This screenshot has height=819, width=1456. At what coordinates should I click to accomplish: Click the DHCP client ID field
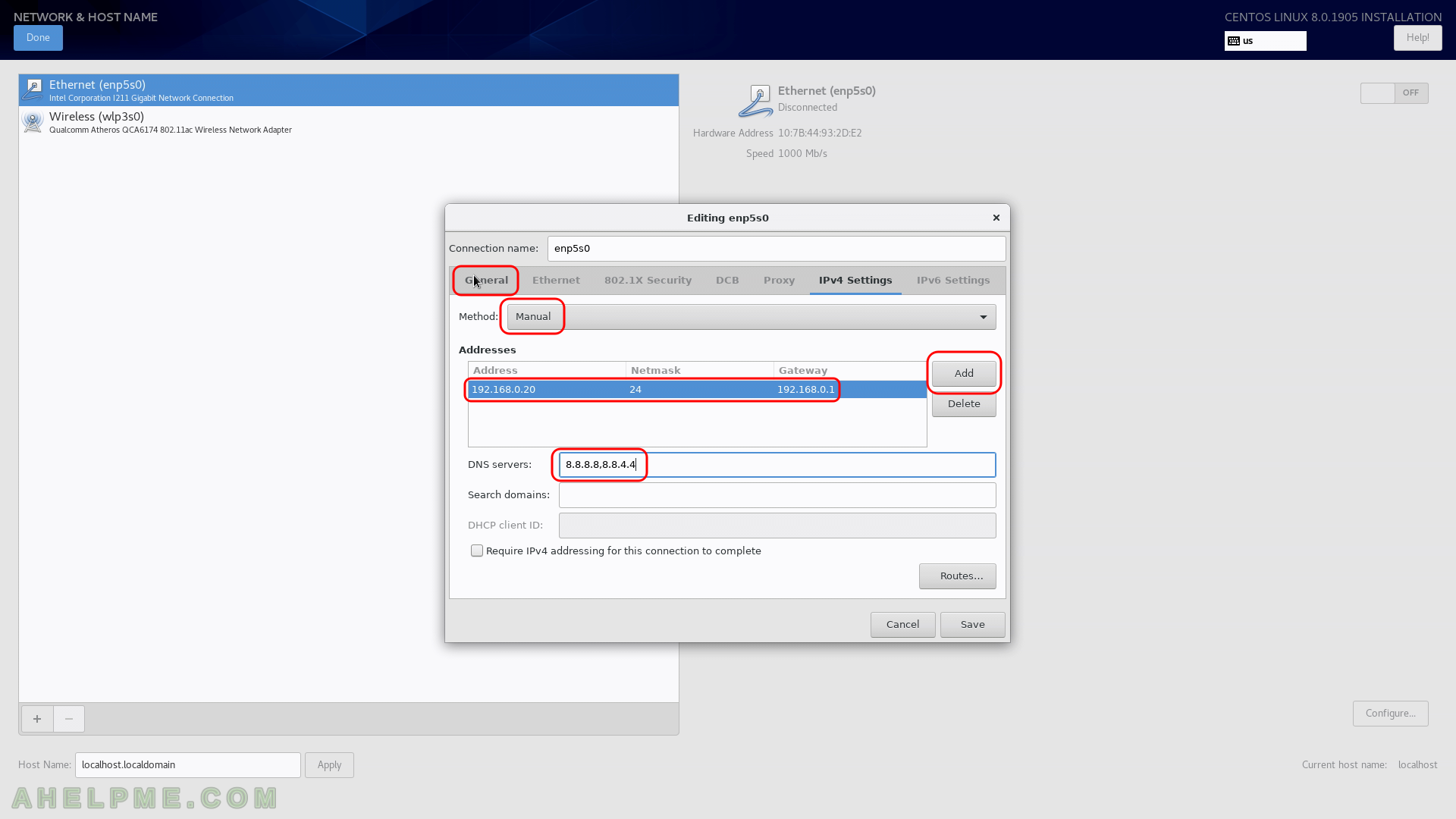click(x=777, y=526)
